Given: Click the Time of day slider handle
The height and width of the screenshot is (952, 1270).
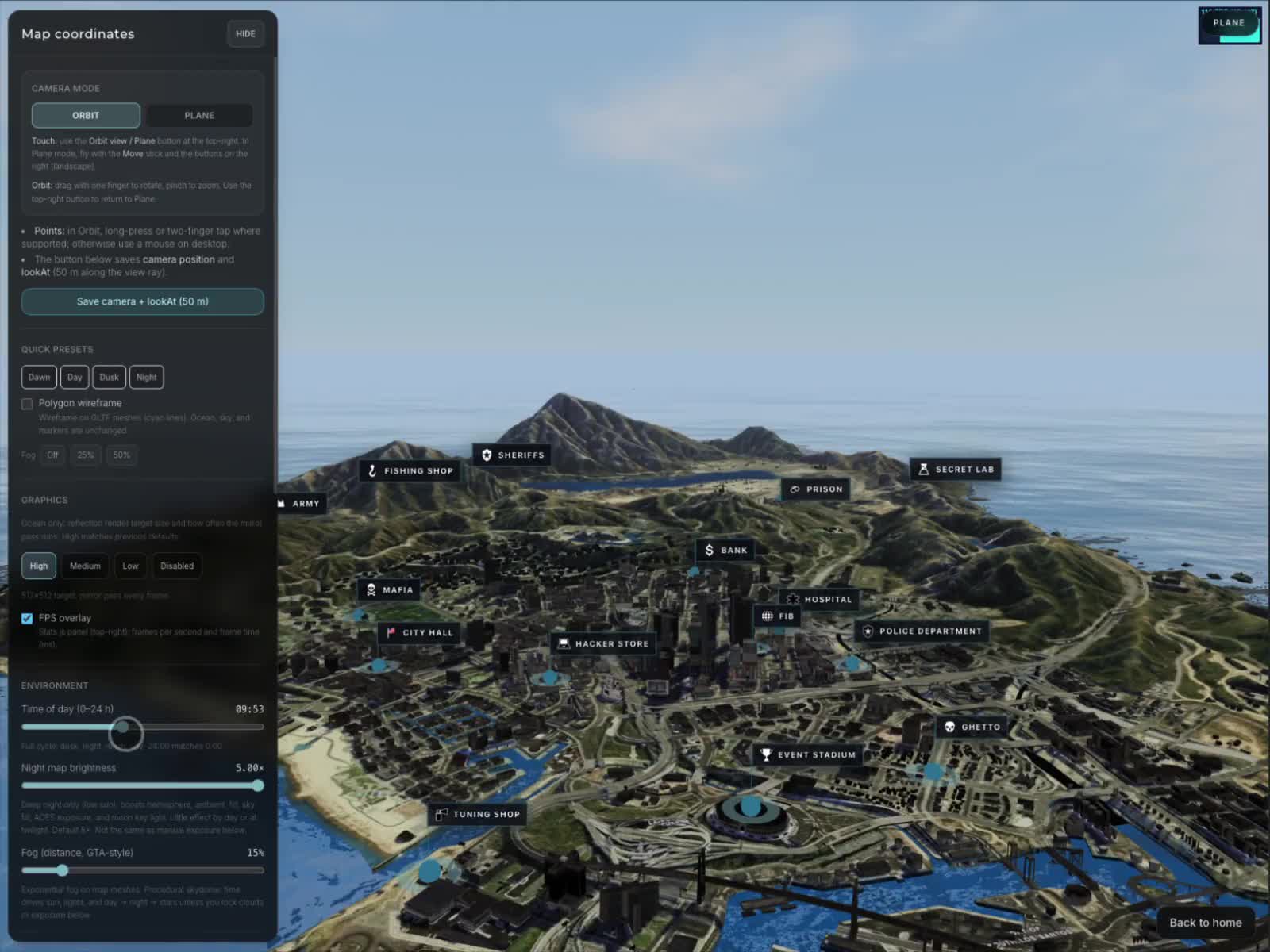Looking at the screenshot, I should 122,727.
